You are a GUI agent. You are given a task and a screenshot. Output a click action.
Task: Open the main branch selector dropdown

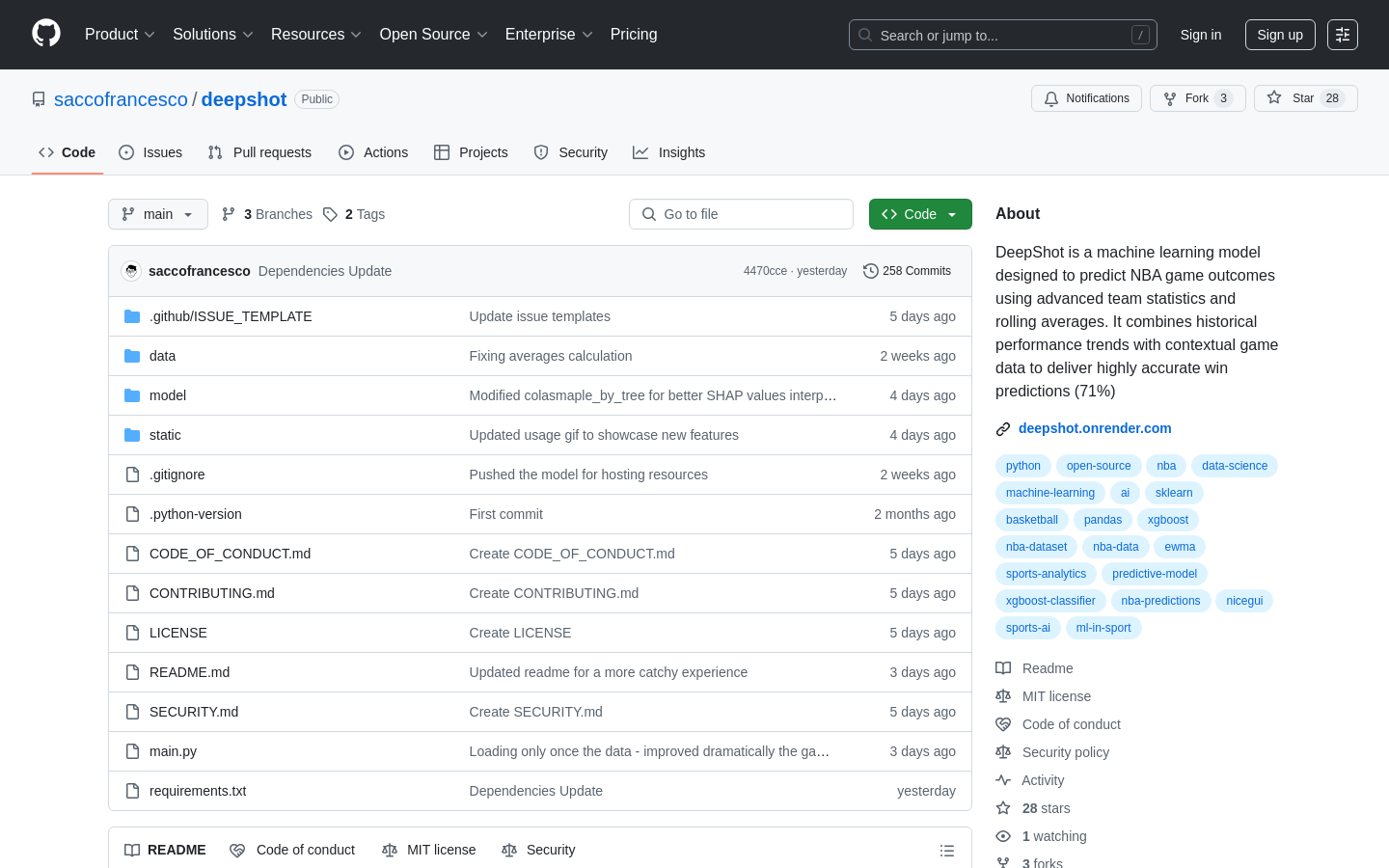(x=158, y=214)
